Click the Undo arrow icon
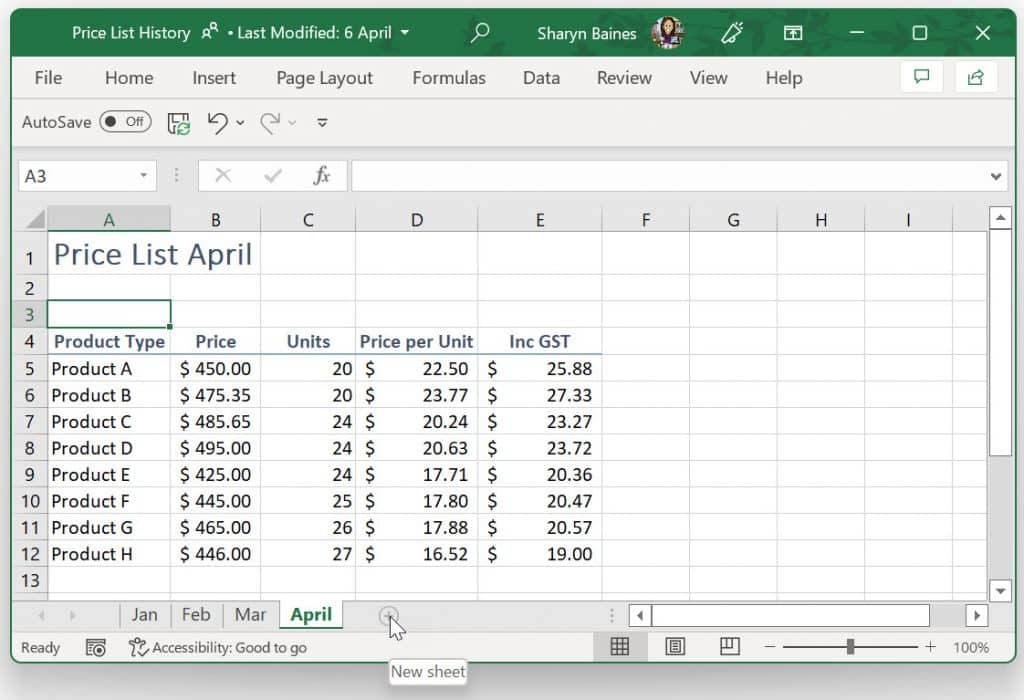Screen dimensions: 1024x700 217,123
